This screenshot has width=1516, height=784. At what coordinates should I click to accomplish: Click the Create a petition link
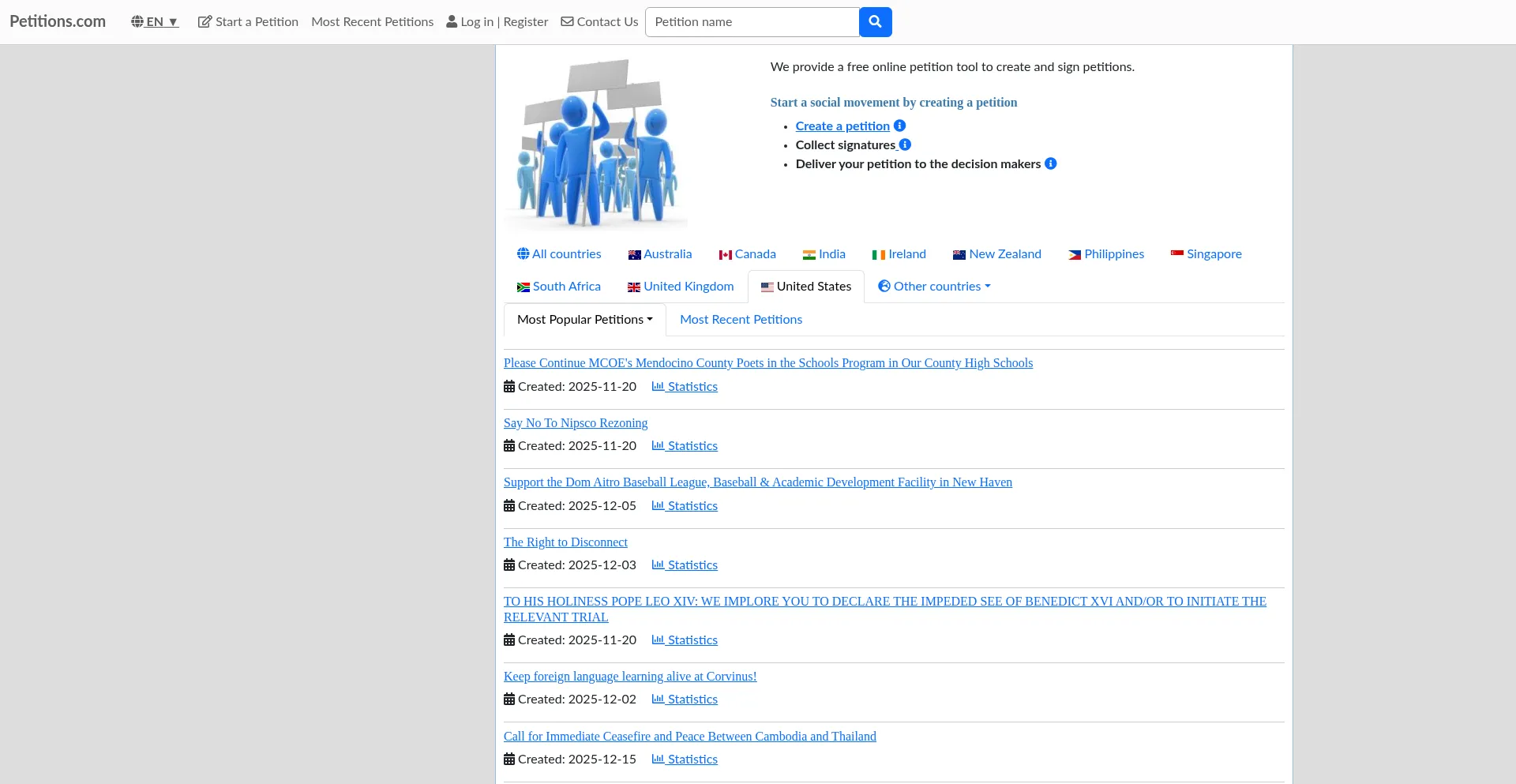click(x=842, y=126)
